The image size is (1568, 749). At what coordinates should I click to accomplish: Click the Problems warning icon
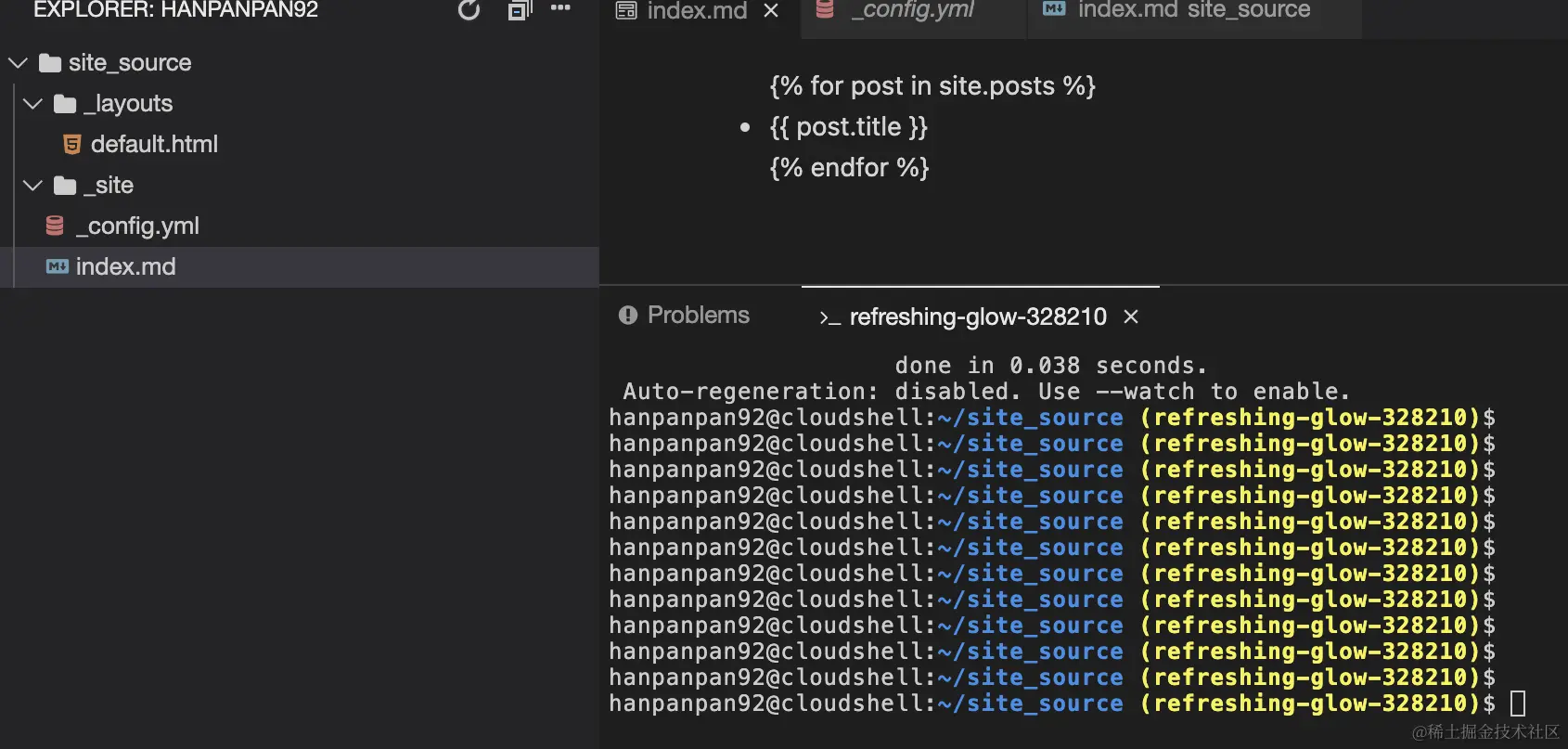[x=628, y=316]
